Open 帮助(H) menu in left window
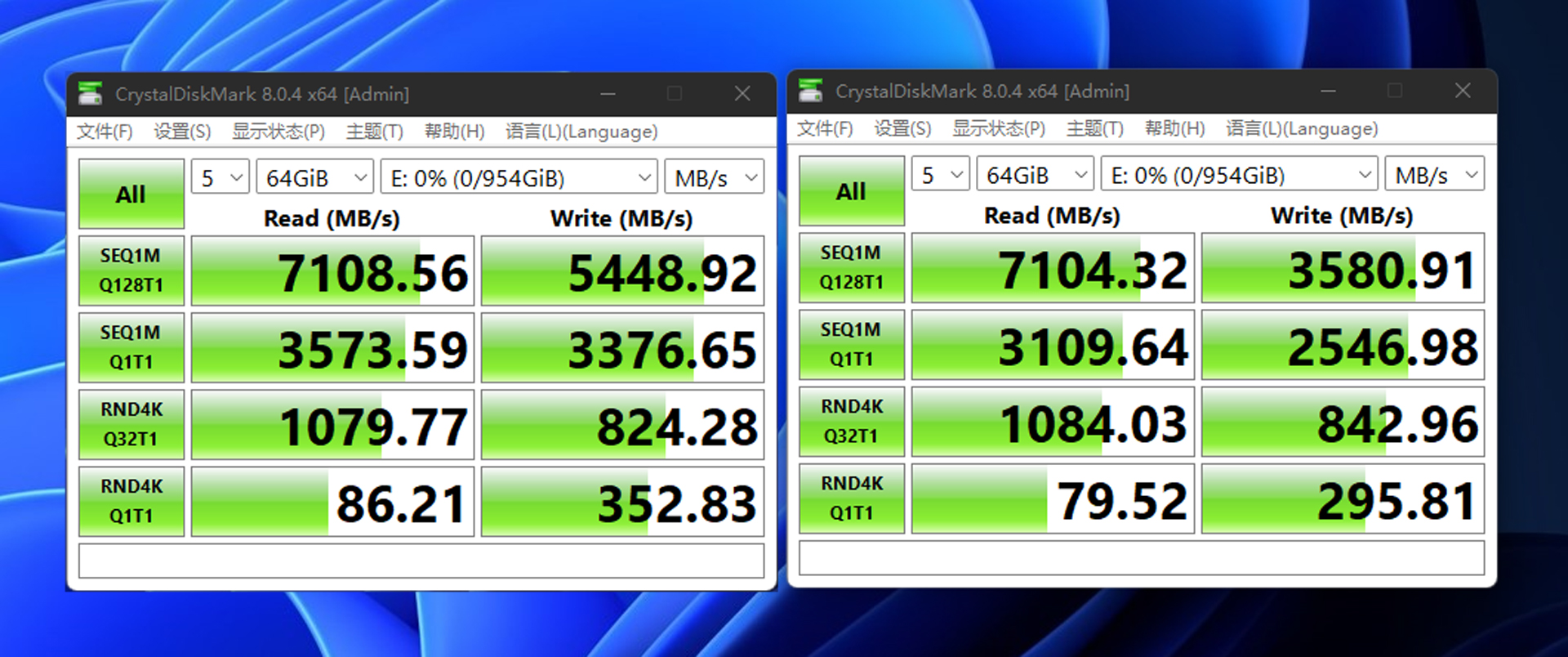1568x657 pixels. click(x=454, y=132)
